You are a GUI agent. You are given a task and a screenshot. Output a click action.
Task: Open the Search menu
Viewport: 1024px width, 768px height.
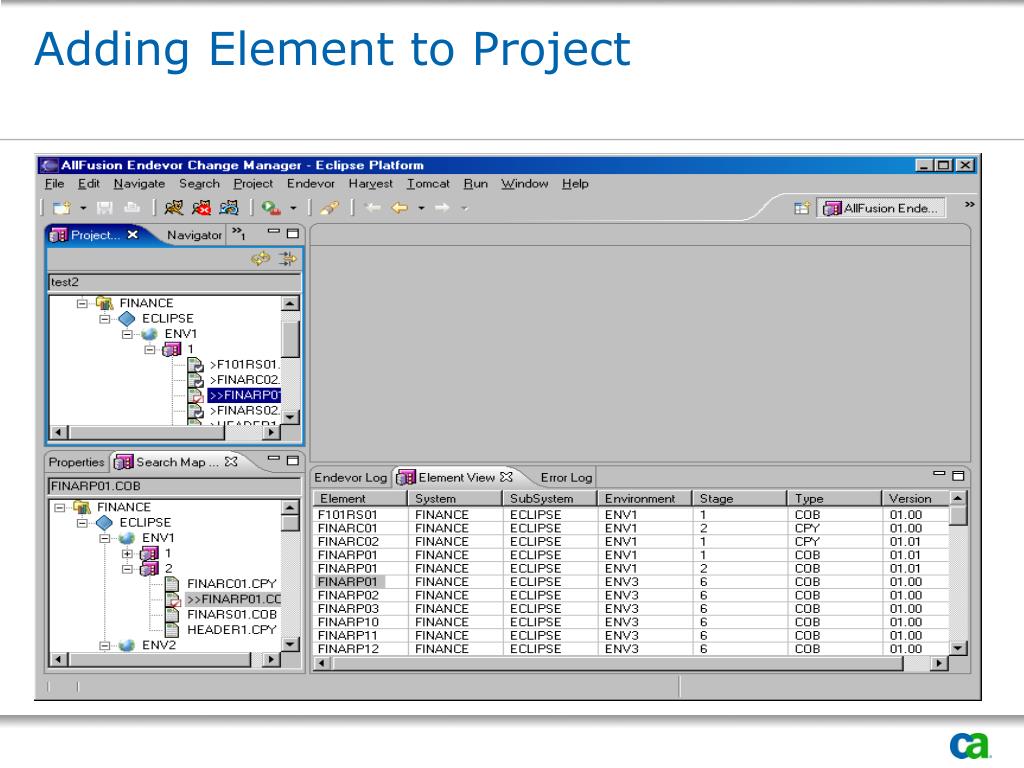pos(199,184)
